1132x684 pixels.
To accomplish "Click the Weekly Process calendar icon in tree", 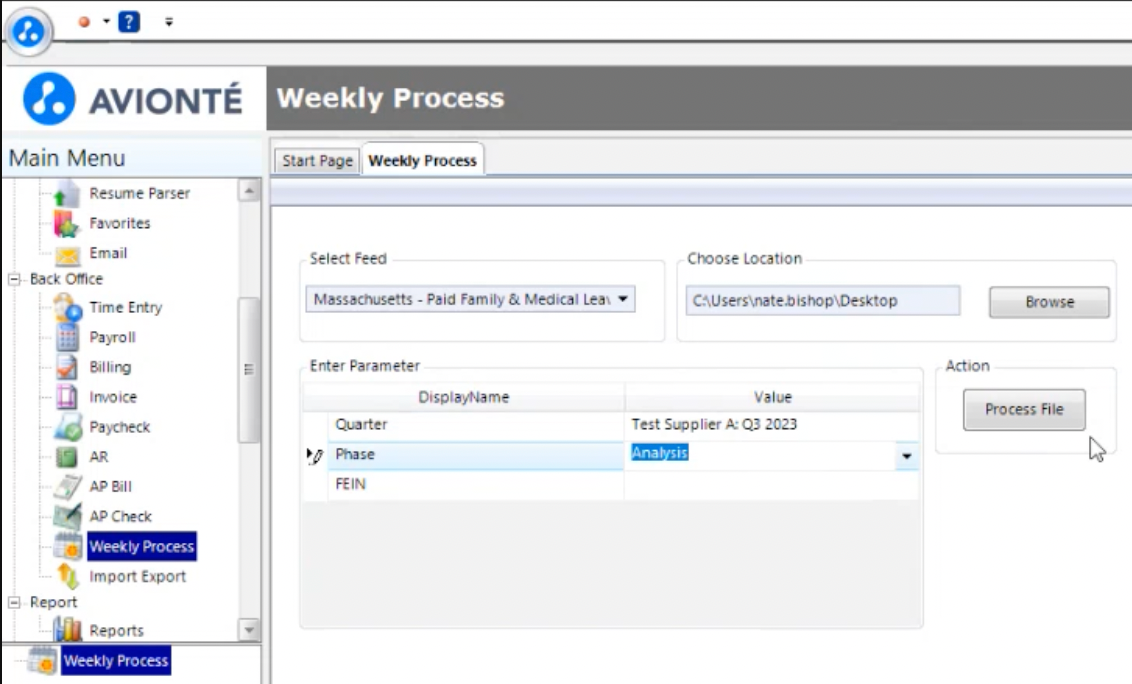I will [68, 546].
